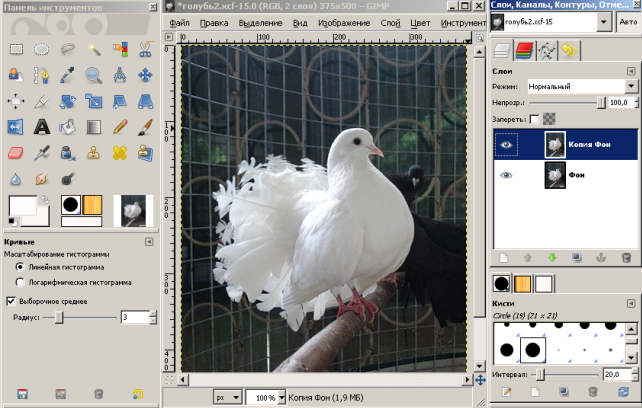Screen dimensions: 642x408
Task: Select the Clone stamp tool
Action: coord(94,153)
